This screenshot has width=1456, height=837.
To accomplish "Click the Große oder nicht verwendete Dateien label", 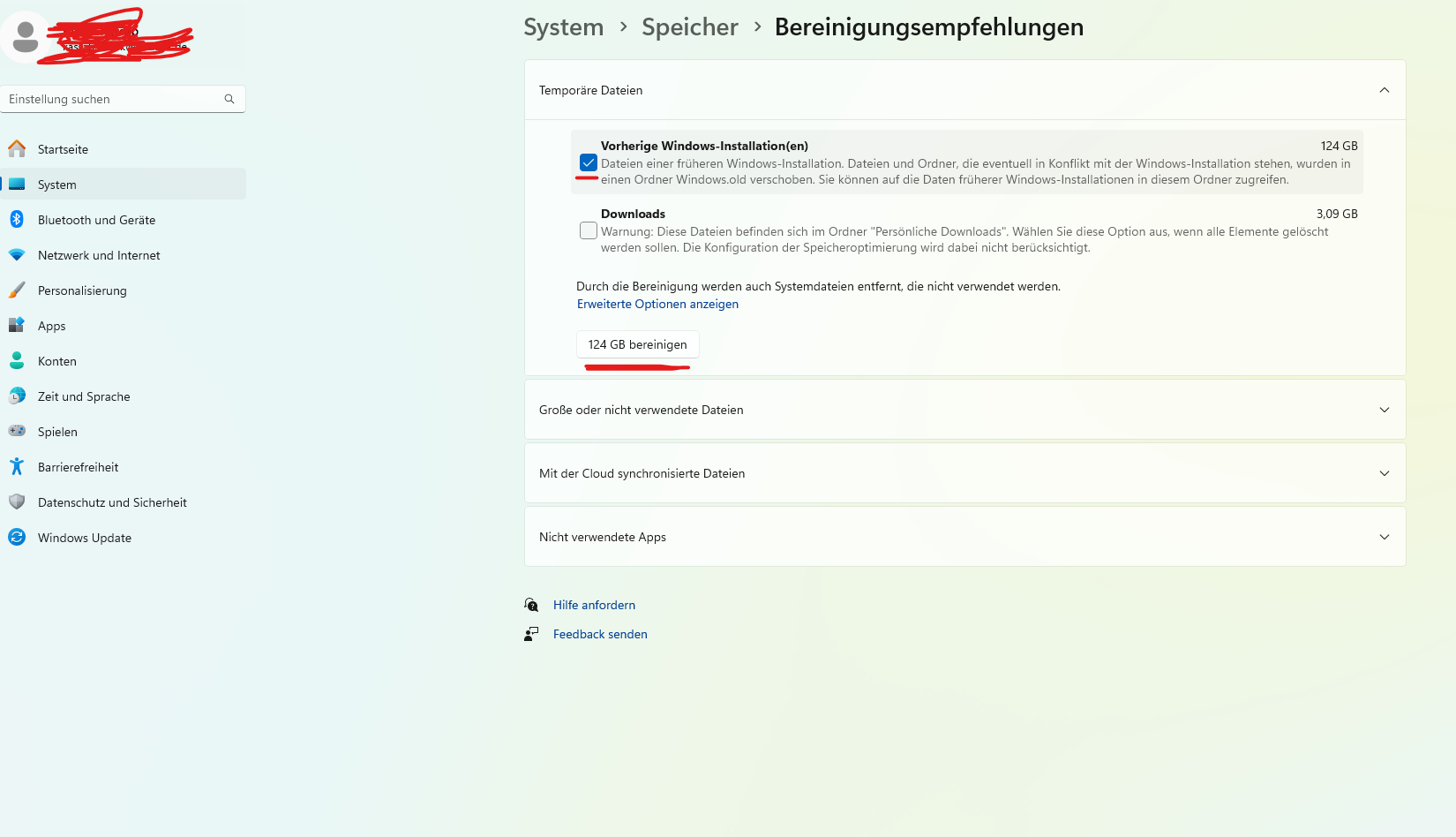I will [642, 410].
